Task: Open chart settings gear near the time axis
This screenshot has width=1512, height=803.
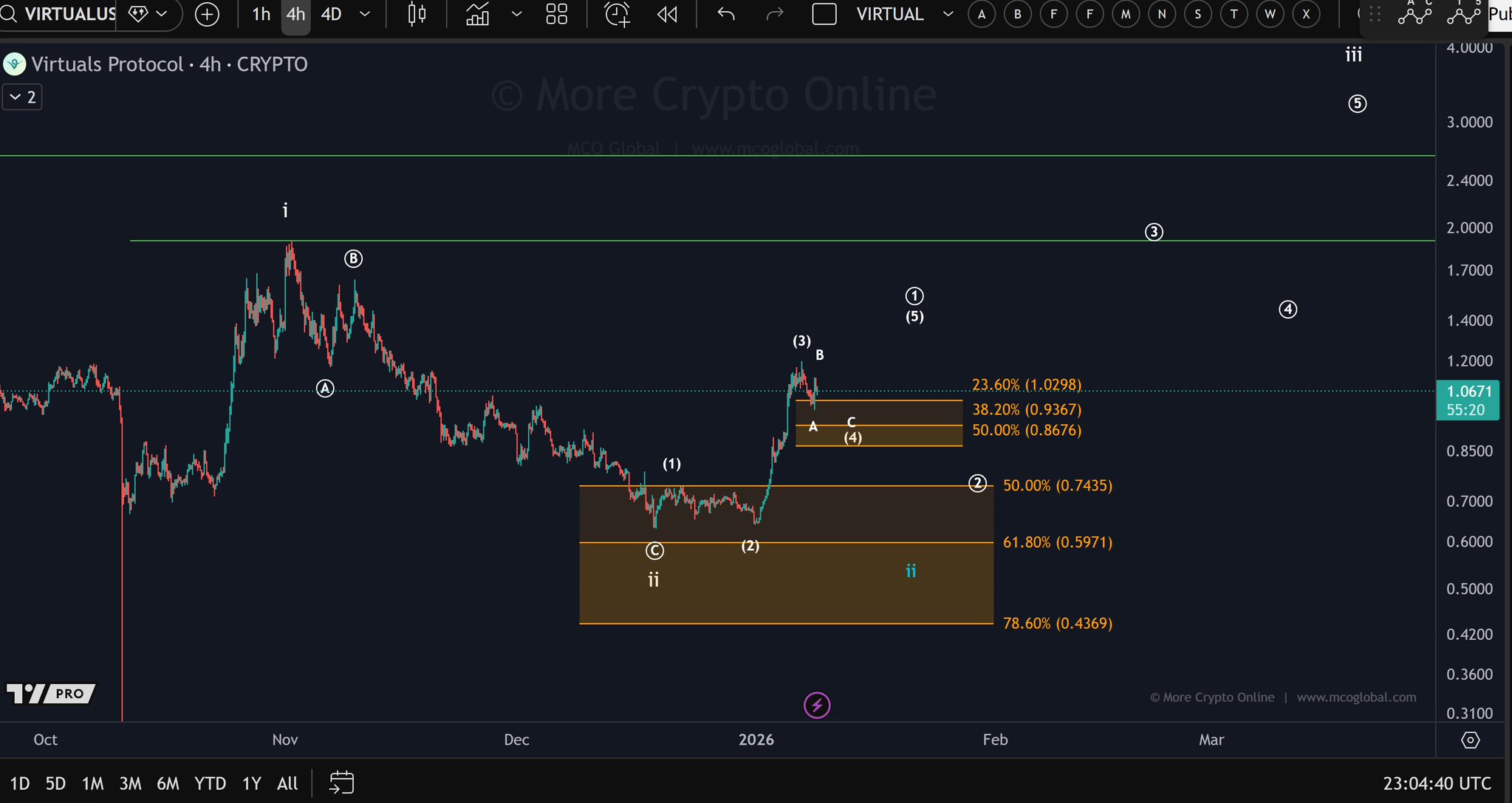Action: (x=1470, y=739)
